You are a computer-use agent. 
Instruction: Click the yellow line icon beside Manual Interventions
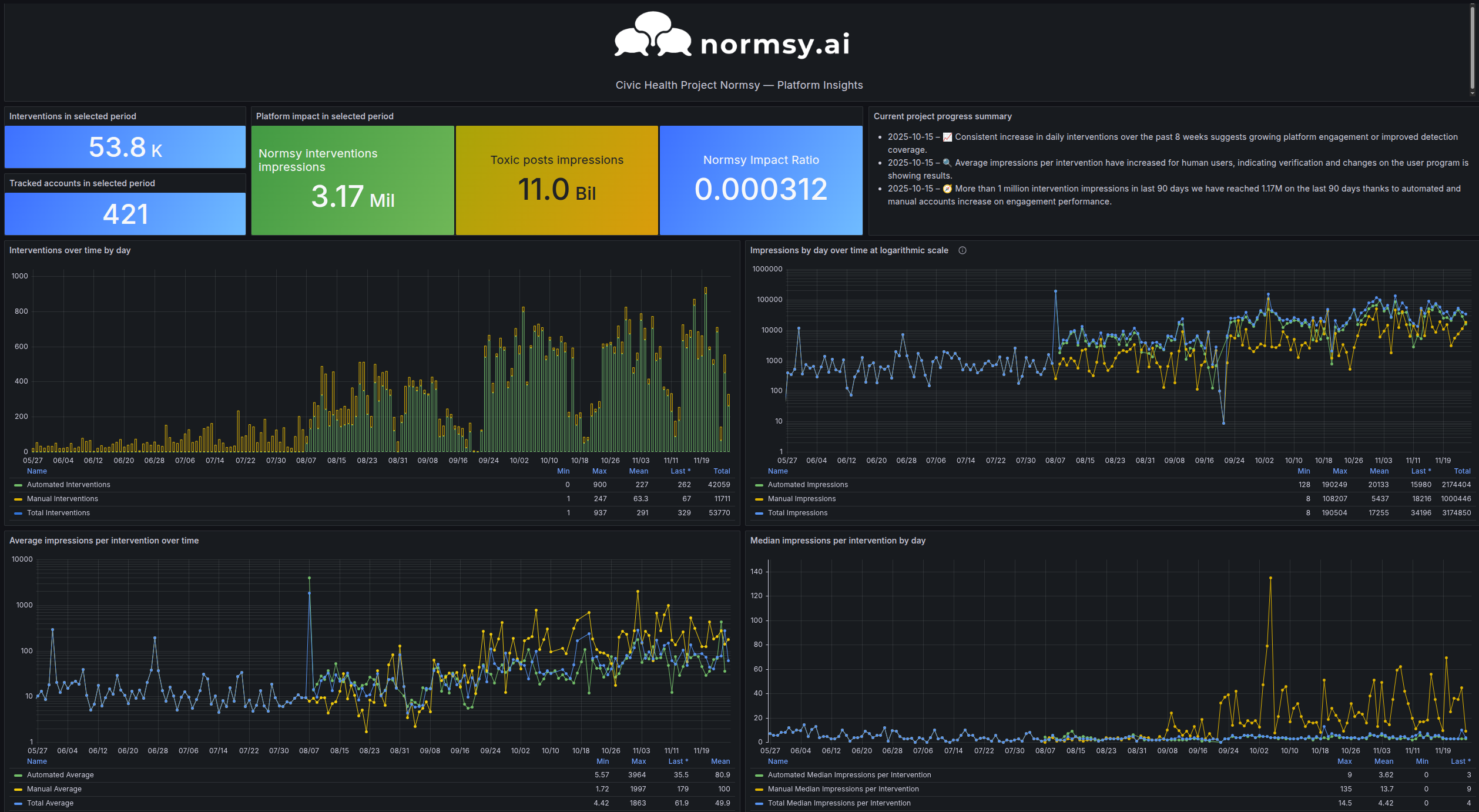(x=18, y=498)
